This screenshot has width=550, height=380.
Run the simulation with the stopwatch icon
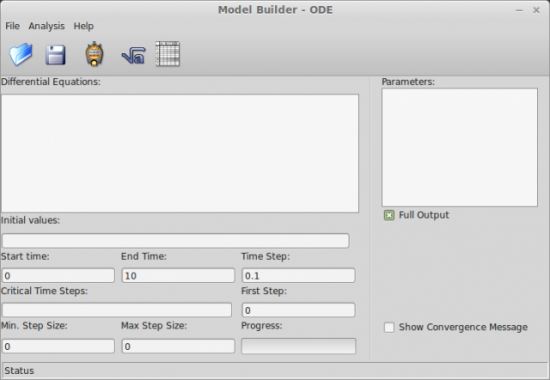(94, 54)
